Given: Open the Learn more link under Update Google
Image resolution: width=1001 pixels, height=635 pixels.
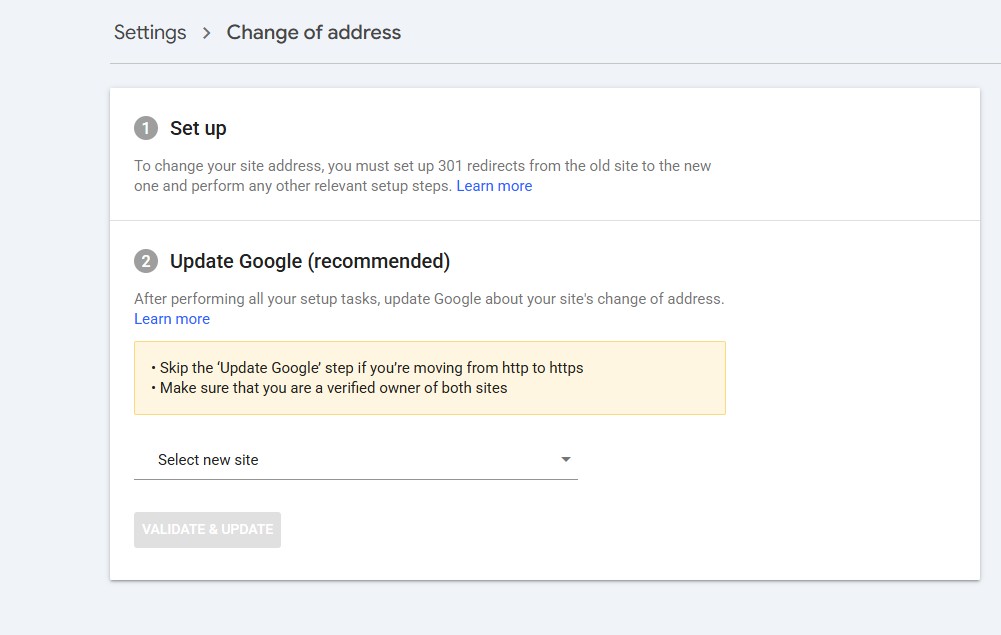Looking at the screenshot, I should 172,318.
